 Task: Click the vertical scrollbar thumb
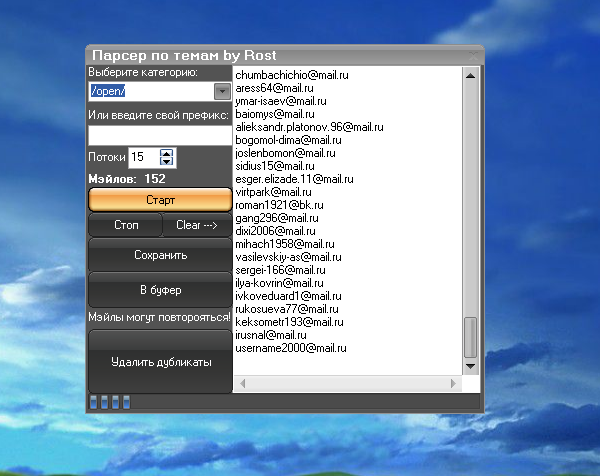click(x=470, y=337)
